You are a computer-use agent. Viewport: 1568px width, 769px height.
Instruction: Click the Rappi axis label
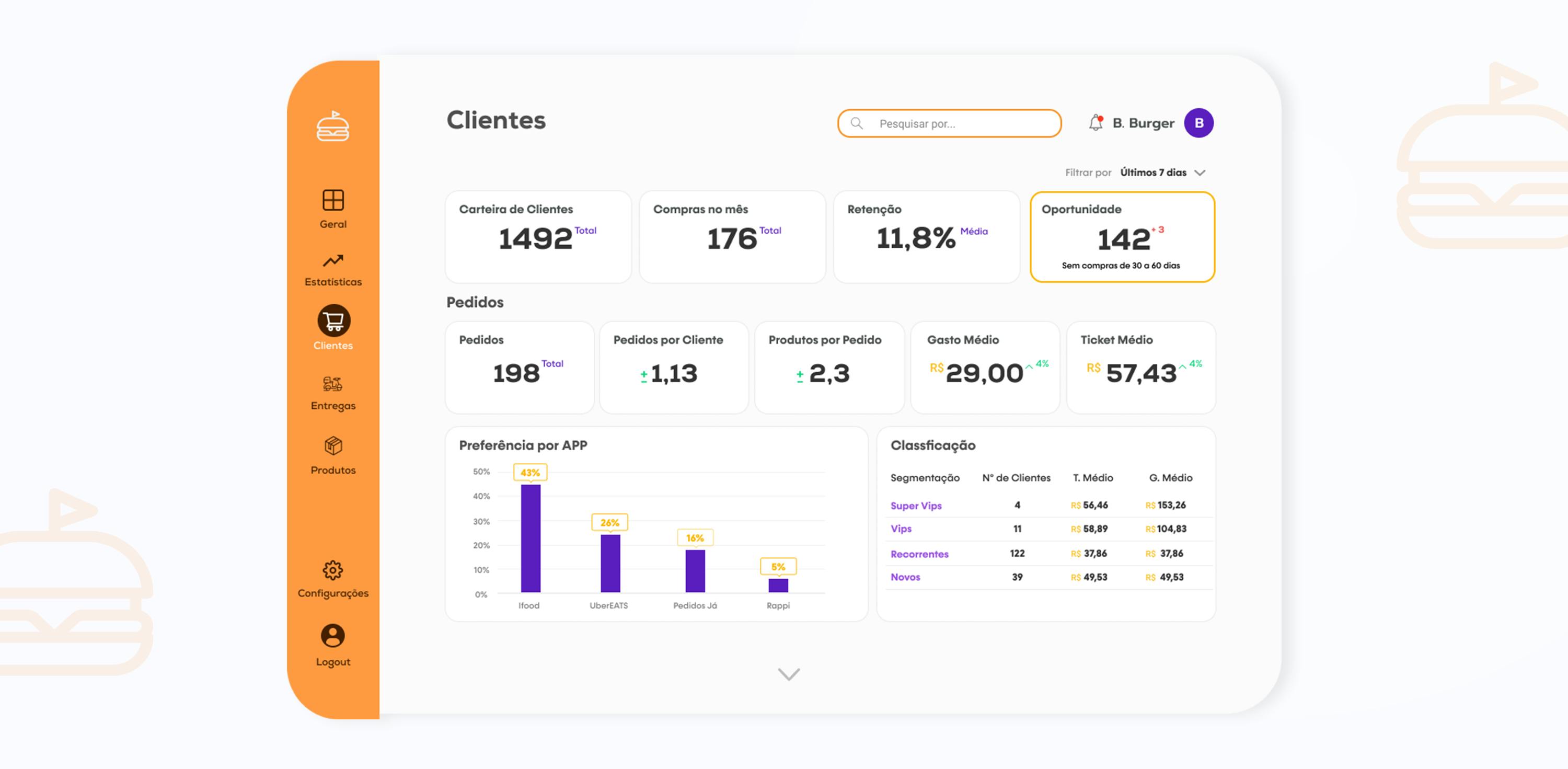pyautogui.click(x=778, y=605)
